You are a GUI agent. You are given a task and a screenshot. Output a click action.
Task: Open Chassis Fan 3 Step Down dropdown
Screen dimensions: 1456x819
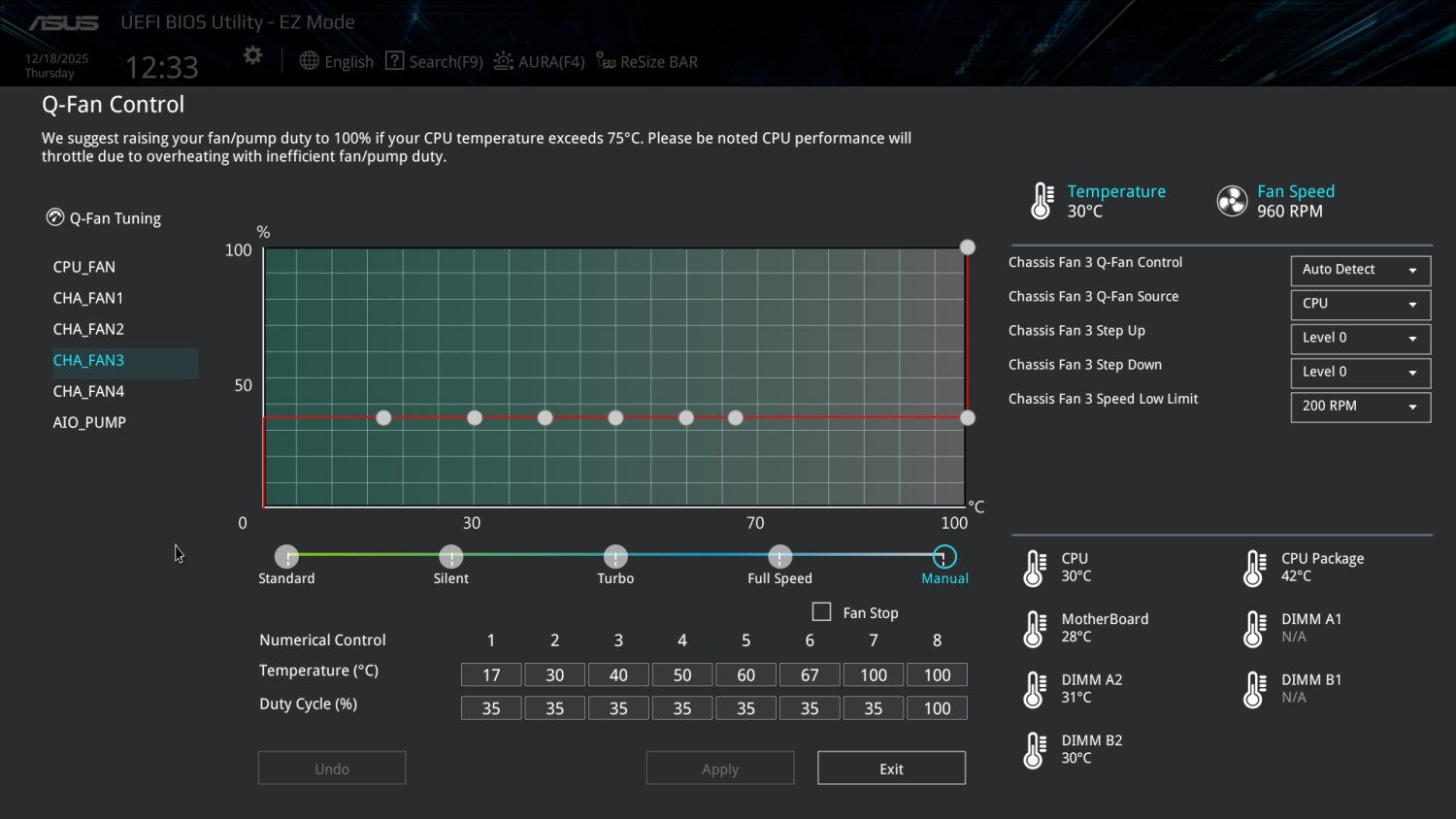coord(1360,372)
